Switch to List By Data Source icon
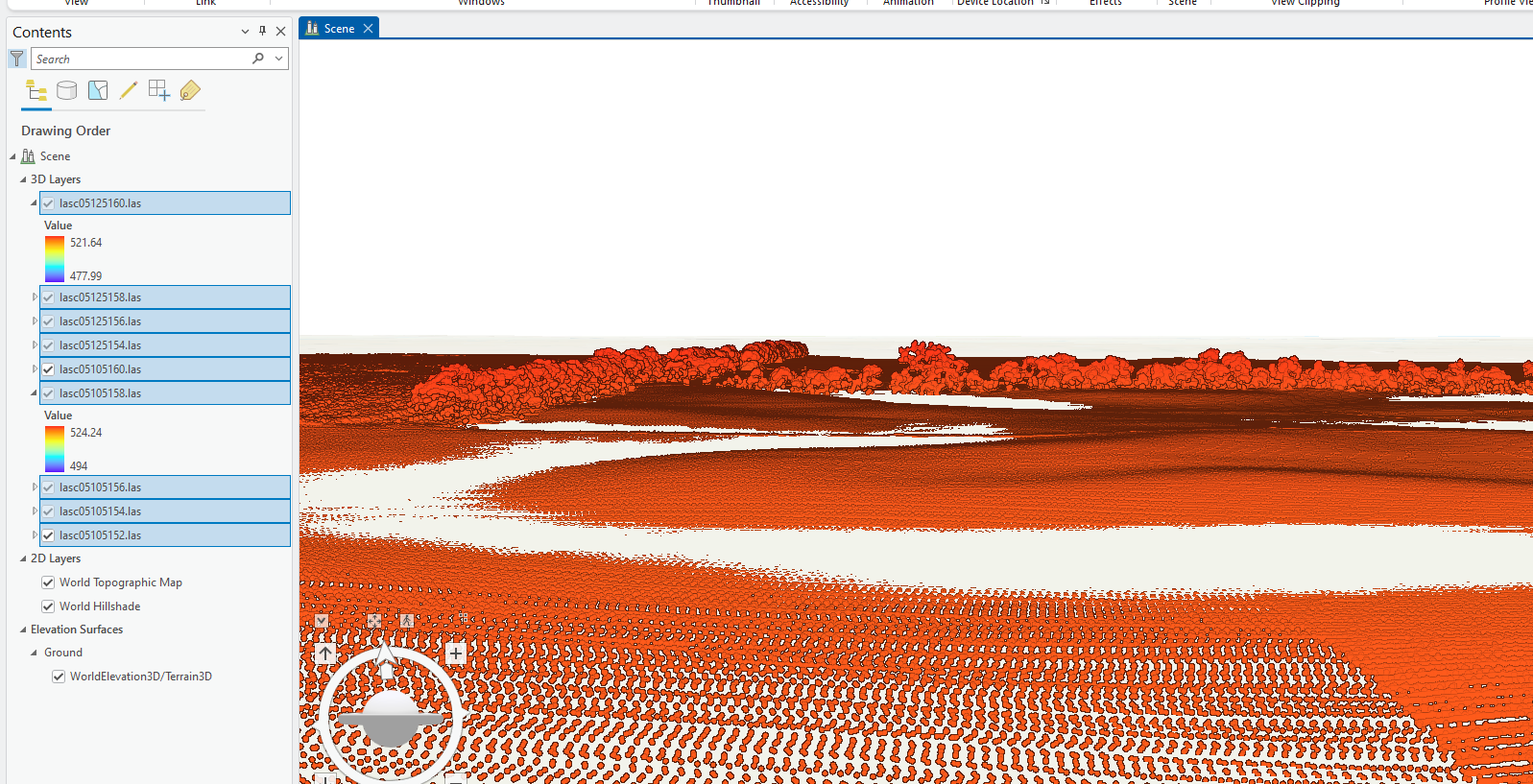This screenshot has height=784, width=1533. [67, 91]
